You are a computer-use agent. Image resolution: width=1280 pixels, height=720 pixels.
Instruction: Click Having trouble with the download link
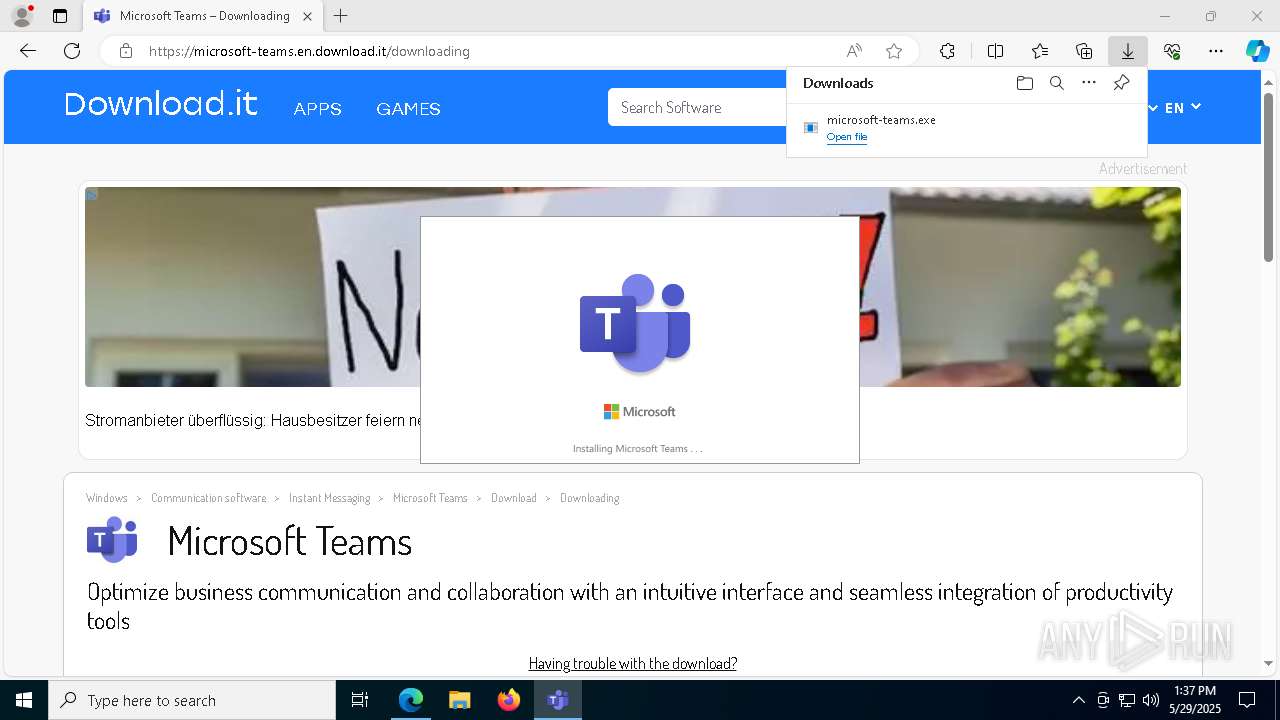click(x=633, y=663)
